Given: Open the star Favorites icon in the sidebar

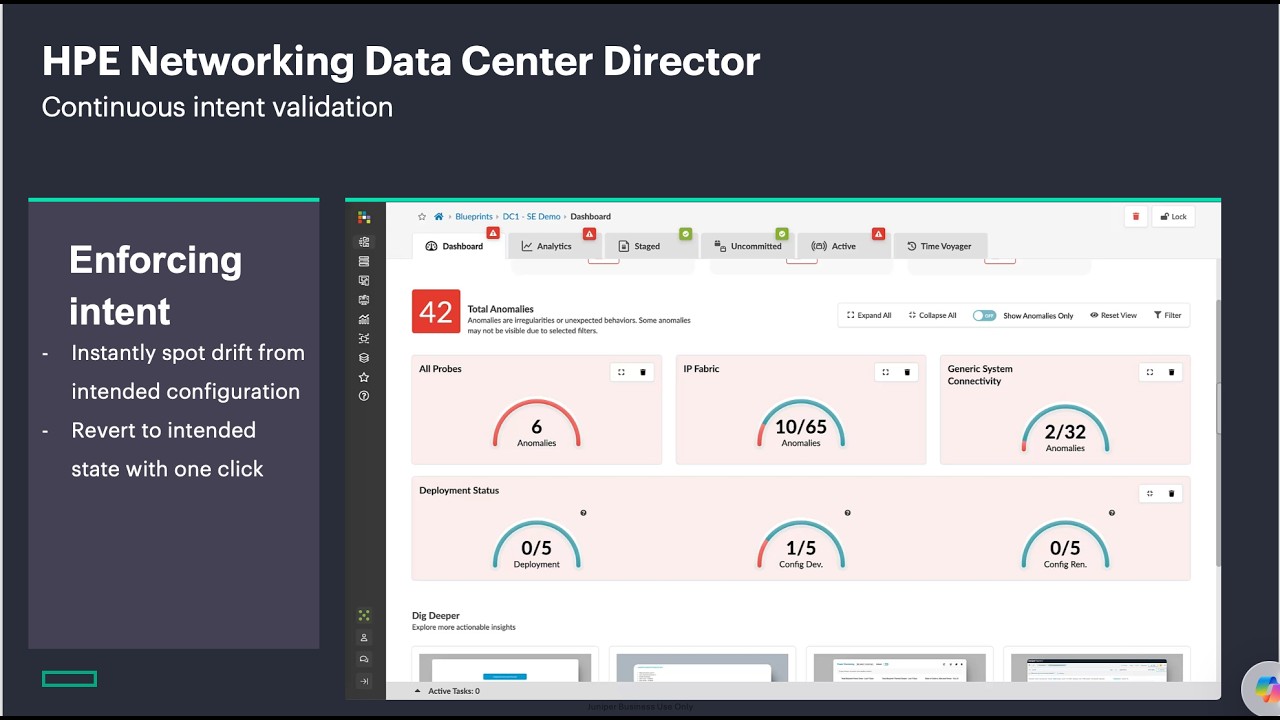Looking at the screenshot, I should click(364, 377).
